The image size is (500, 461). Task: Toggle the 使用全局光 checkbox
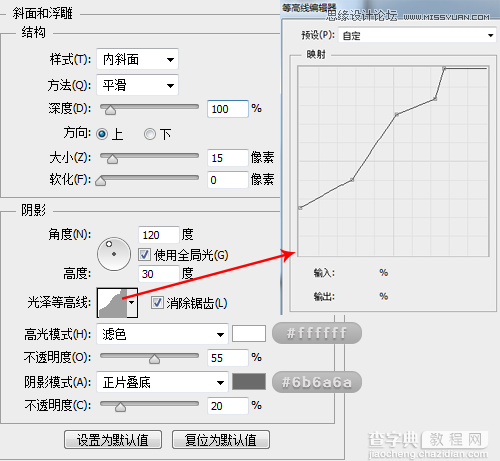pyautogui.click(x=144, y=255)
